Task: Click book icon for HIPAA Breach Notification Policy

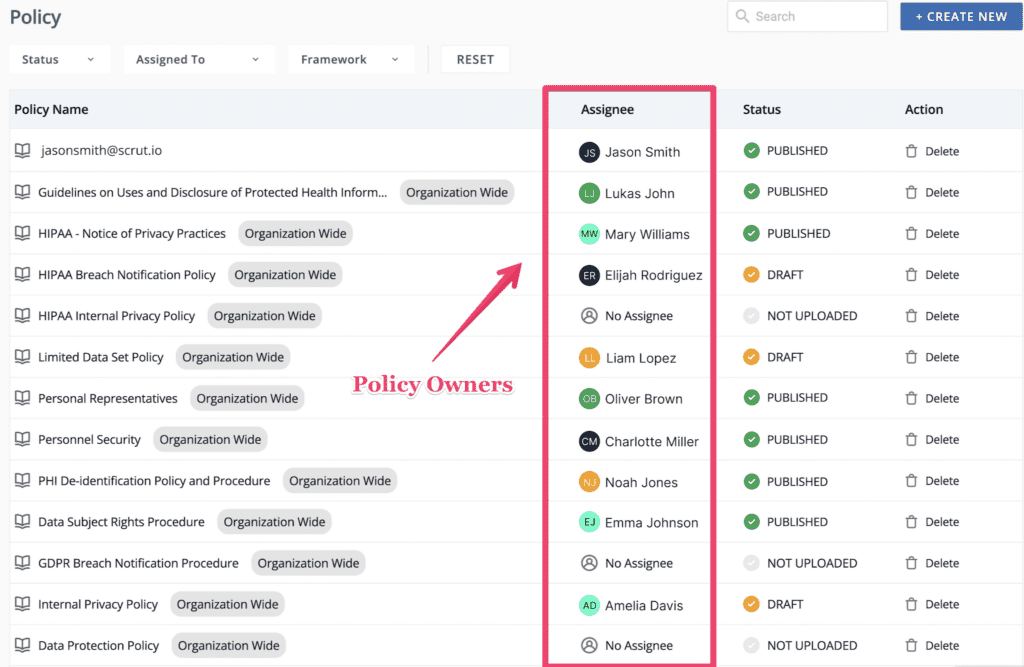Action: tap(23, 274)
